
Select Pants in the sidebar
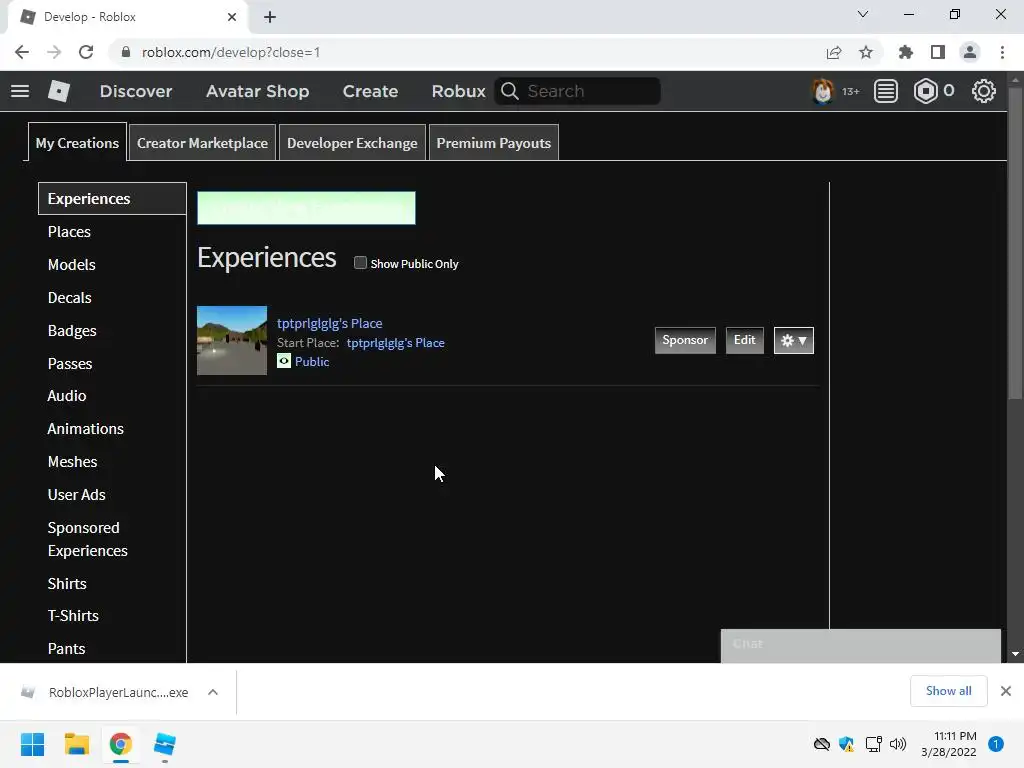point(67,648)
